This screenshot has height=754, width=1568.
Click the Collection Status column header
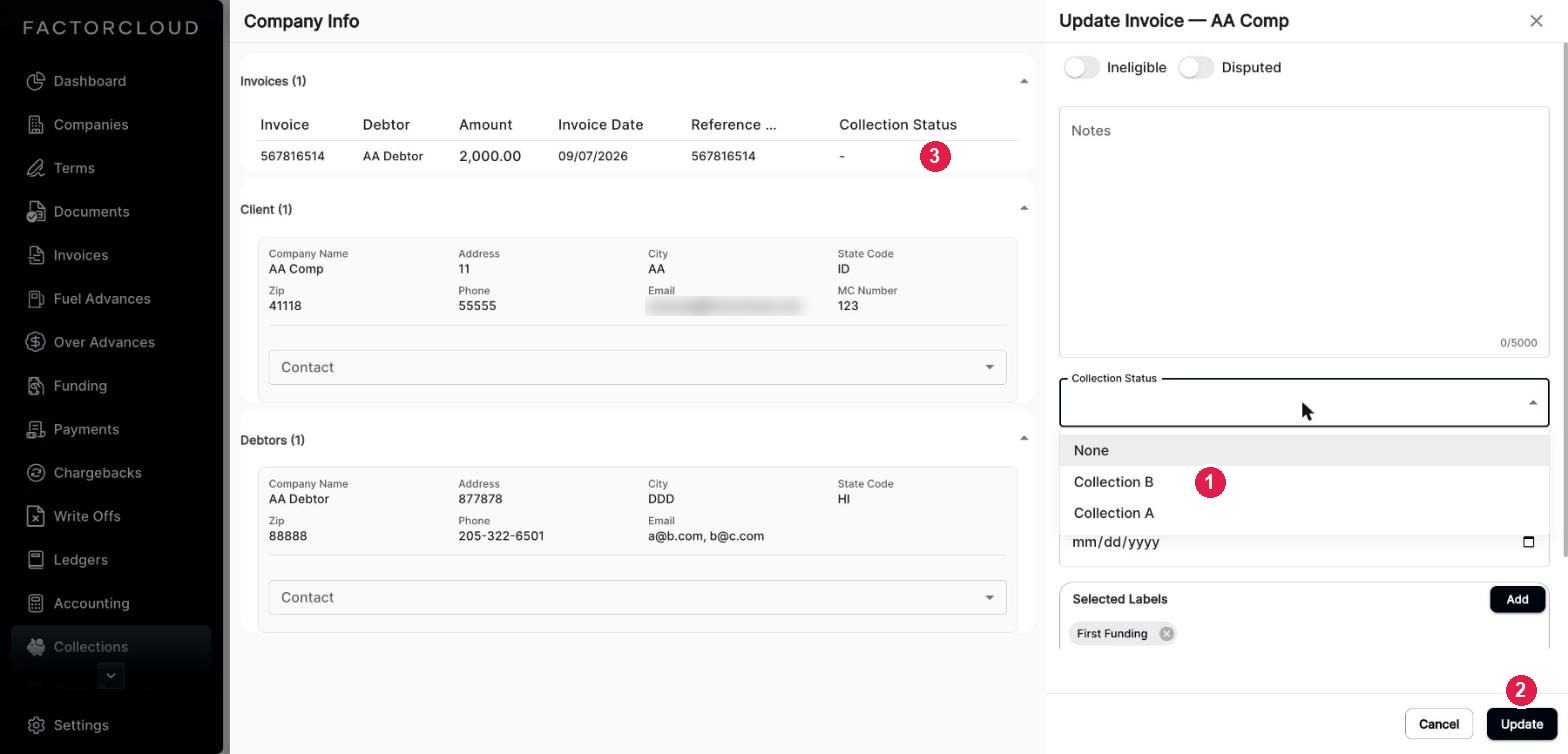pos(898,125)
